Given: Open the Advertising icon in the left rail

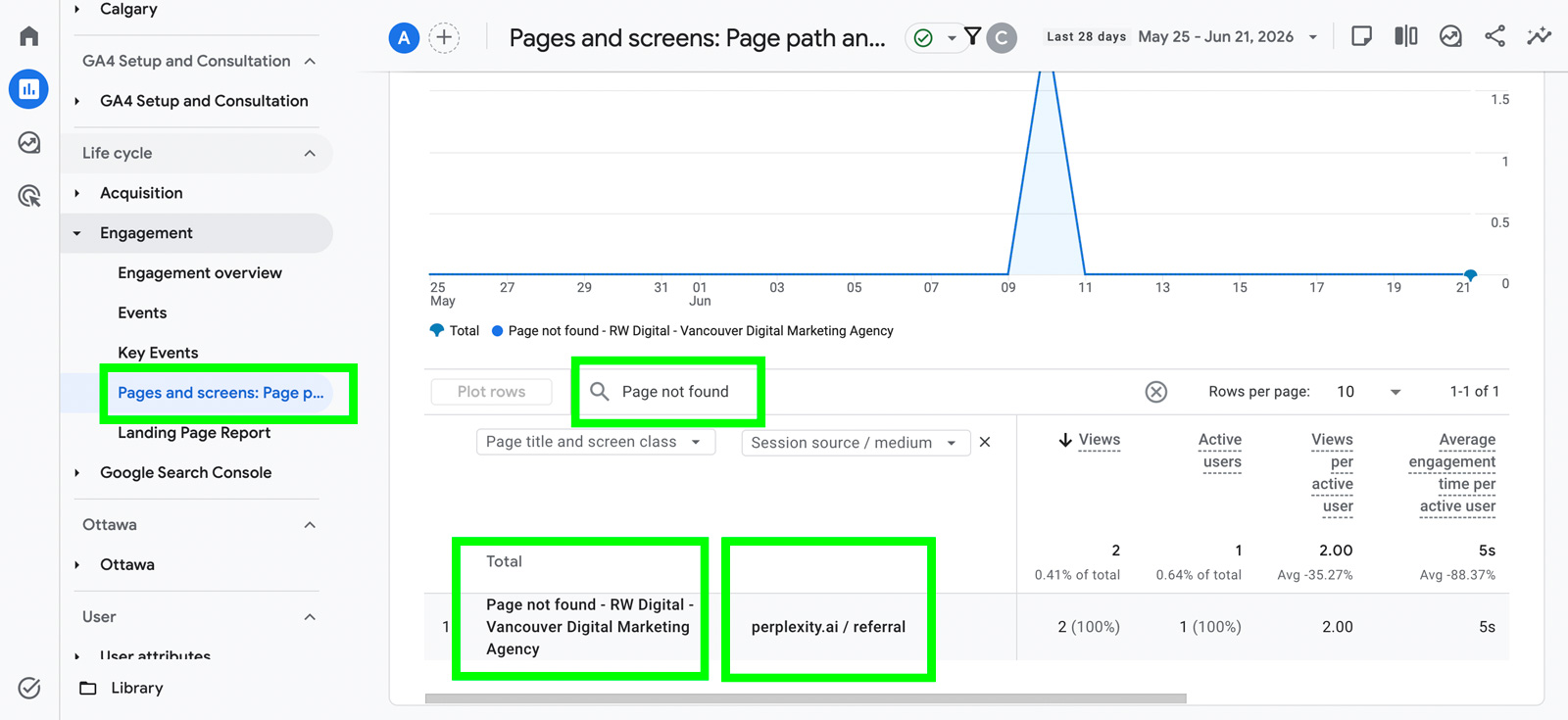Looking at the screenshot, I should [x=29, y=196].
